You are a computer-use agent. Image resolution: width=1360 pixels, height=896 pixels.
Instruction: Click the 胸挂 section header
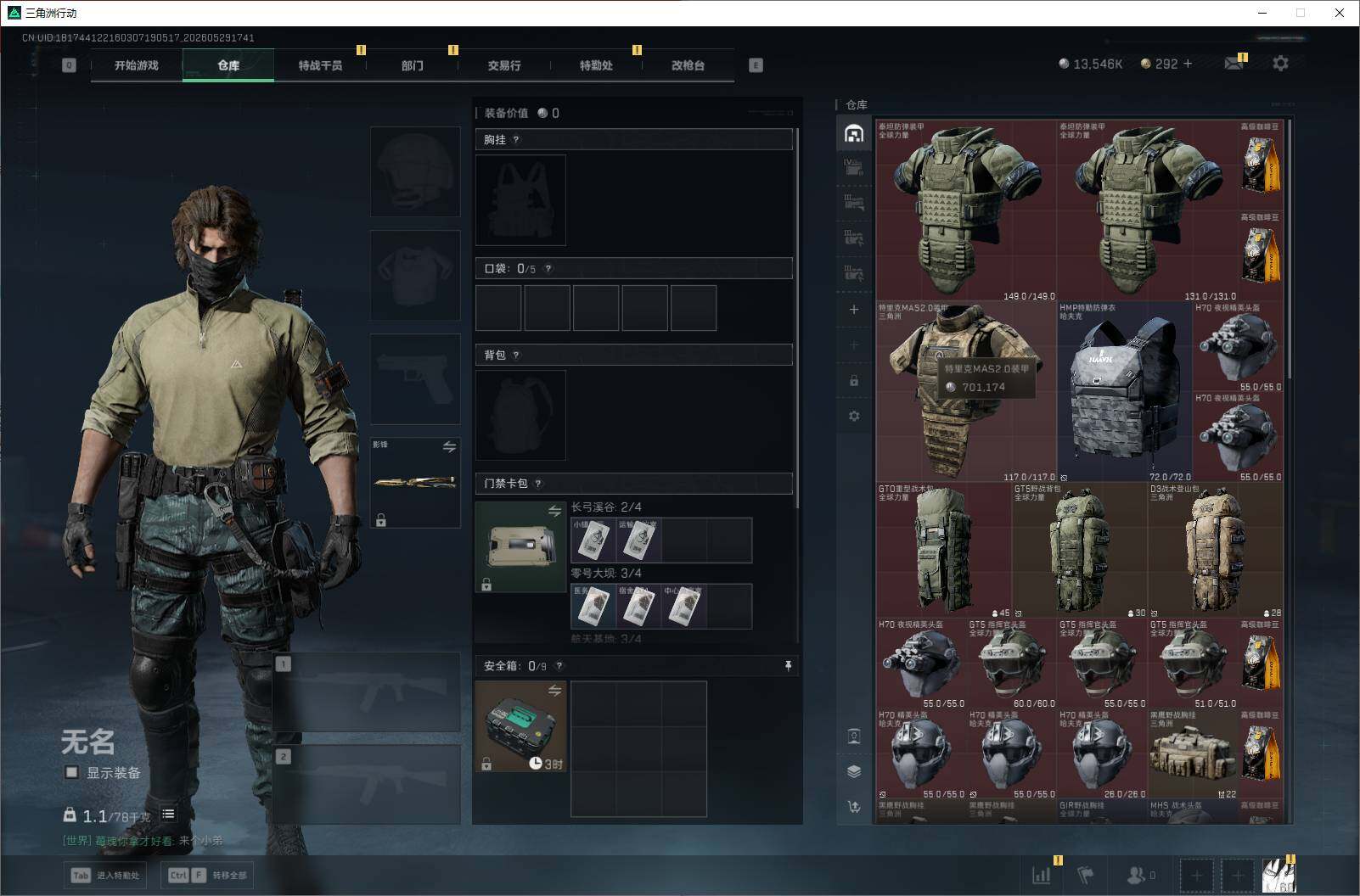[x=634, y=139]
